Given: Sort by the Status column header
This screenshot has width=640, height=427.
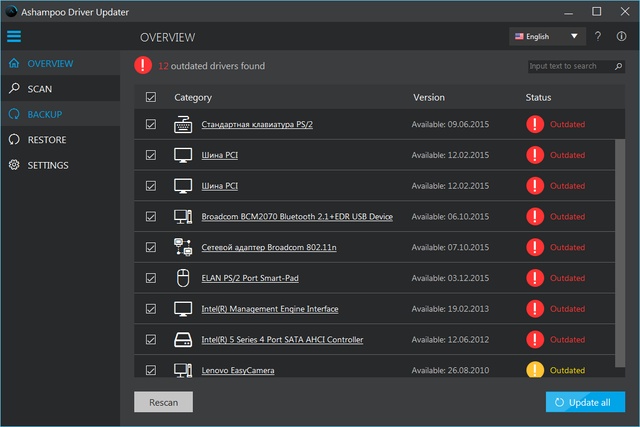Looking at the screenshot, I should click(x=538, y=98).
